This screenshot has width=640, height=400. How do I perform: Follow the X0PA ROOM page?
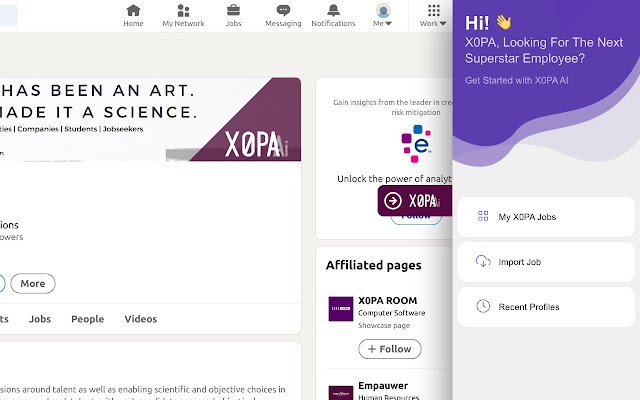tap(390, 349)
